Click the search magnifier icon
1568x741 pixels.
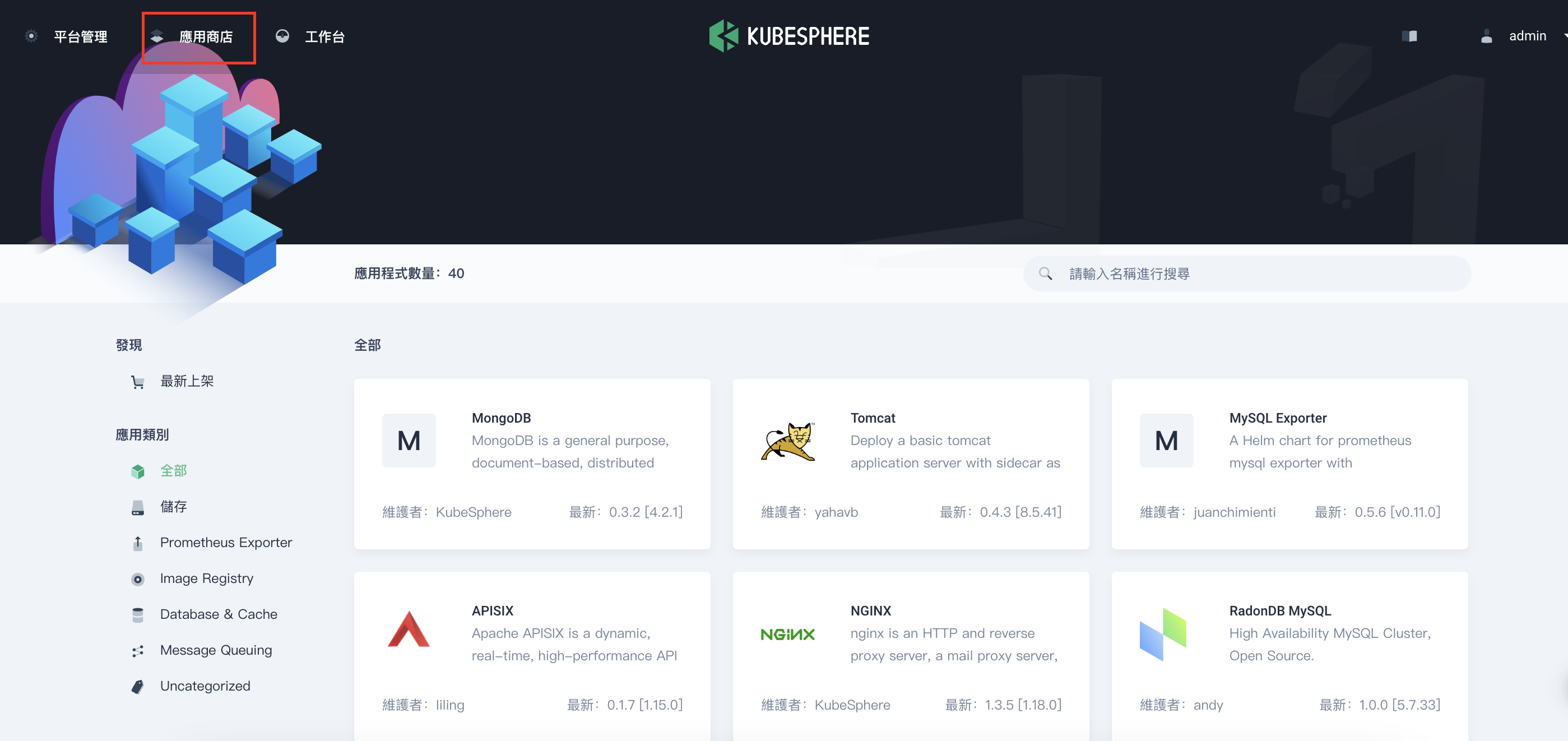tap(1045, 274)
